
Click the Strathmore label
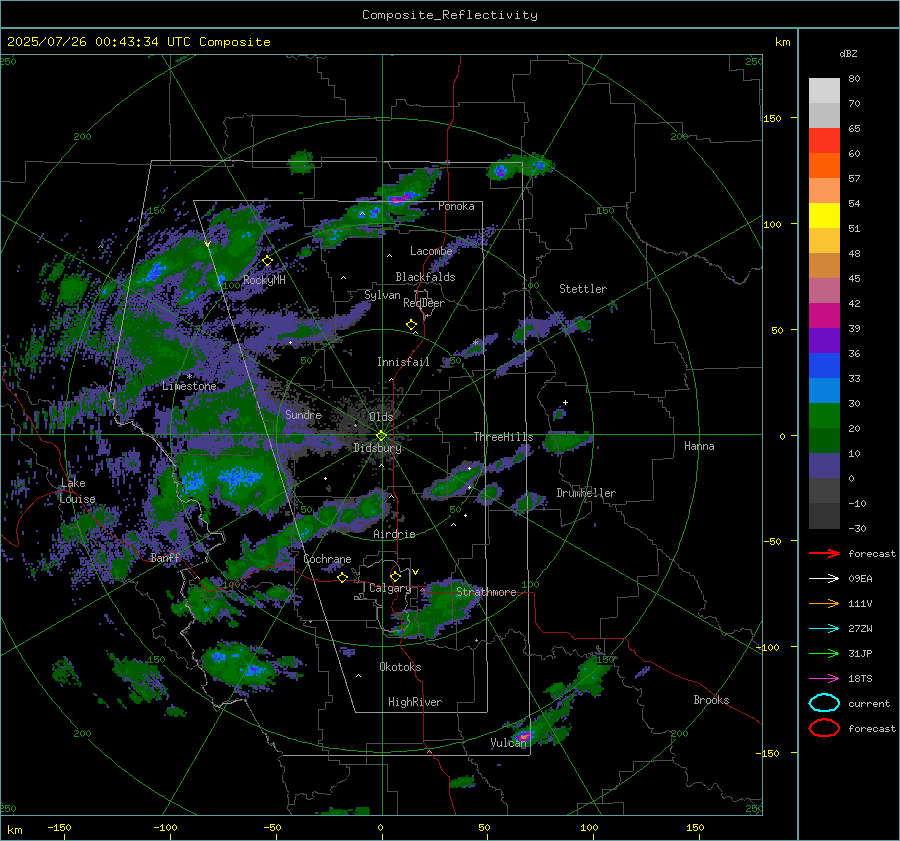pyautogui.click(x=486, y=592)
